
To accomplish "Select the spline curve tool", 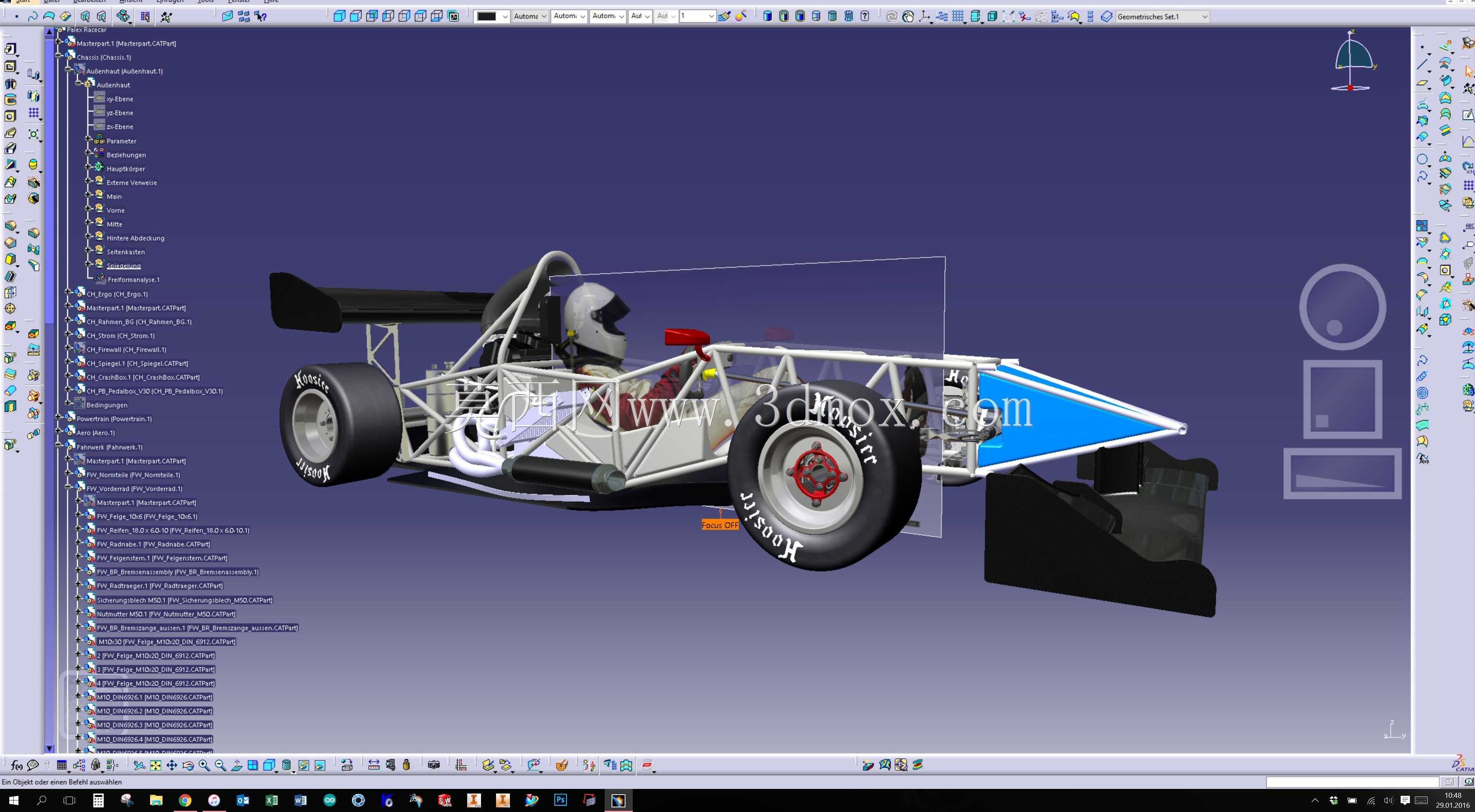I will (x=33, y=17).
